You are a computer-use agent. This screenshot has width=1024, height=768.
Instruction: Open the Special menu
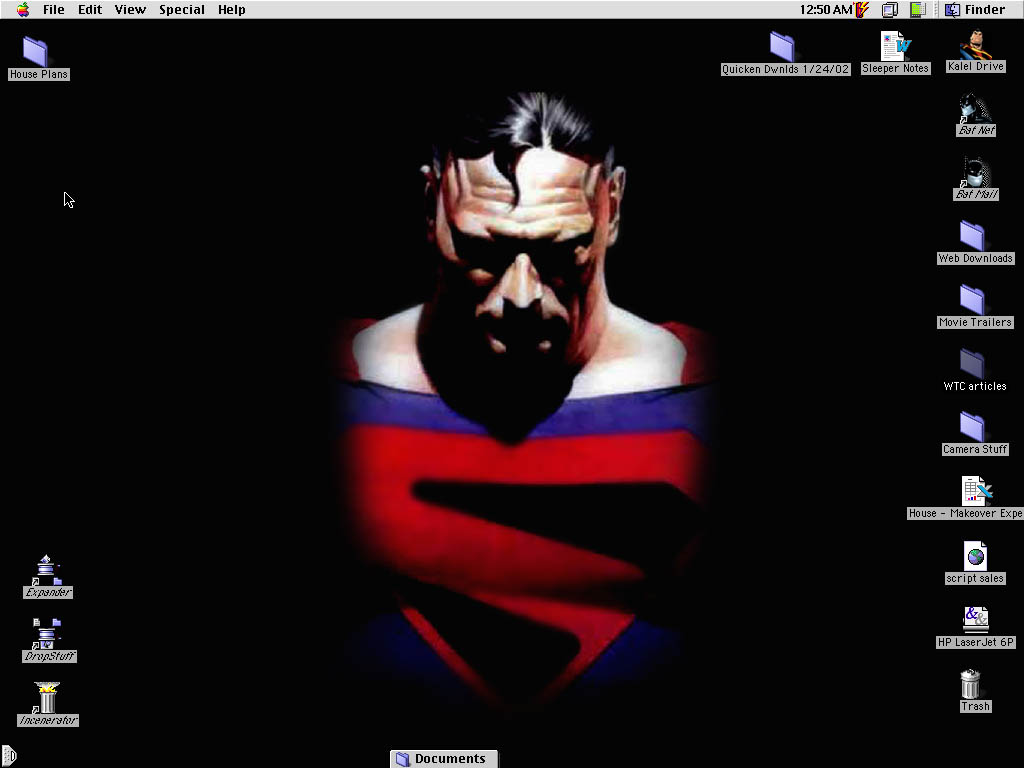[x=182, y=10]
